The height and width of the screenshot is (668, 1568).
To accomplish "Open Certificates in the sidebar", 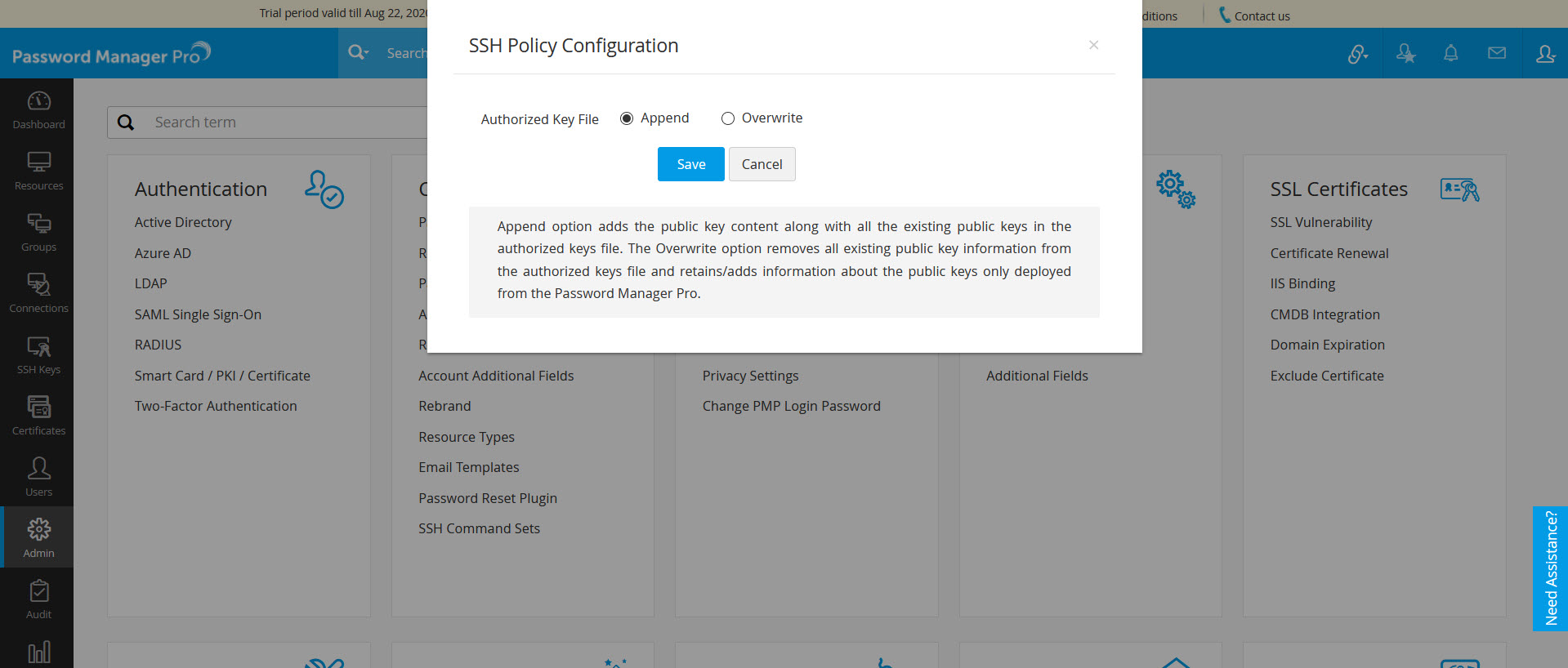I will pos(38,416).
